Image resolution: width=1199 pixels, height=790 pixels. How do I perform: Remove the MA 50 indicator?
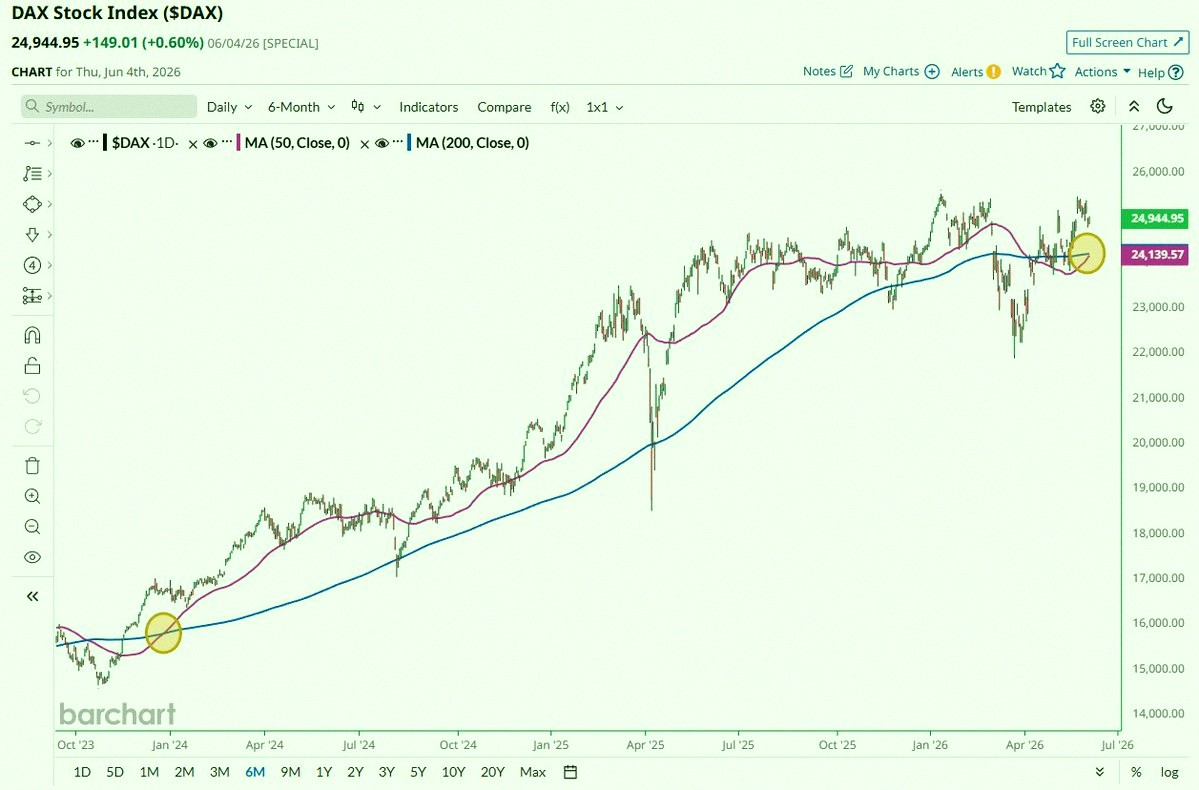click(x=193, y=144)
